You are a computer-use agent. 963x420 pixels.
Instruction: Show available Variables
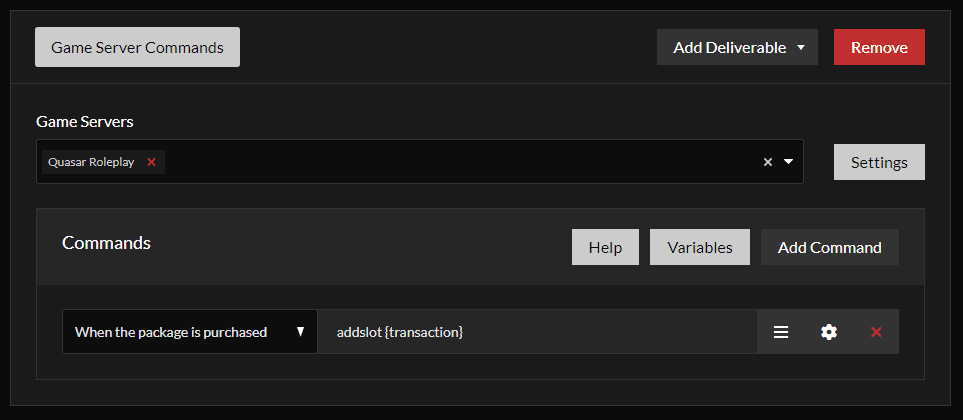[x=700, y=247]
